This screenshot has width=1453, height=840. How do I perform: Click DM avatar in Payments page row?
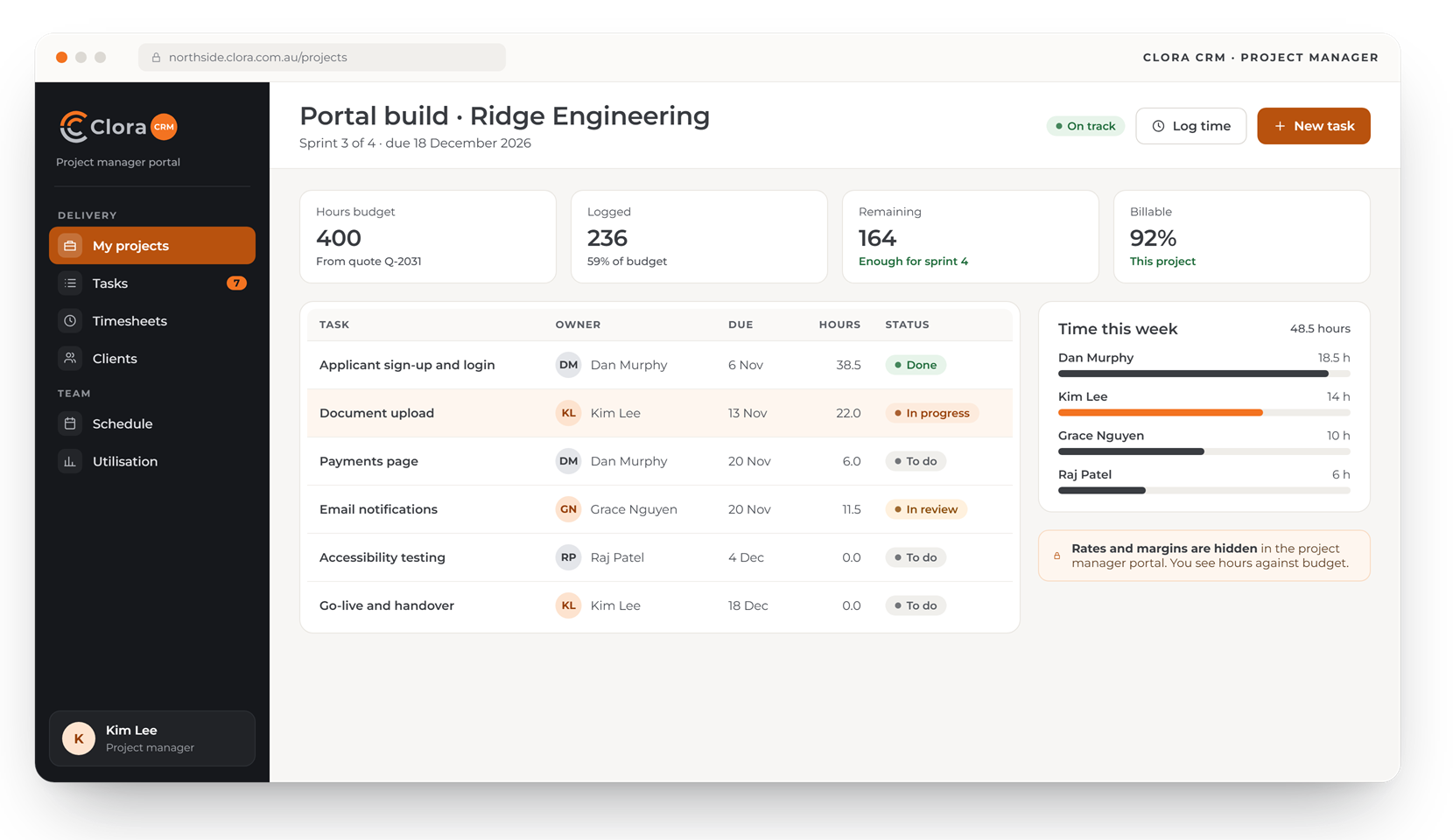click(568, 461)
